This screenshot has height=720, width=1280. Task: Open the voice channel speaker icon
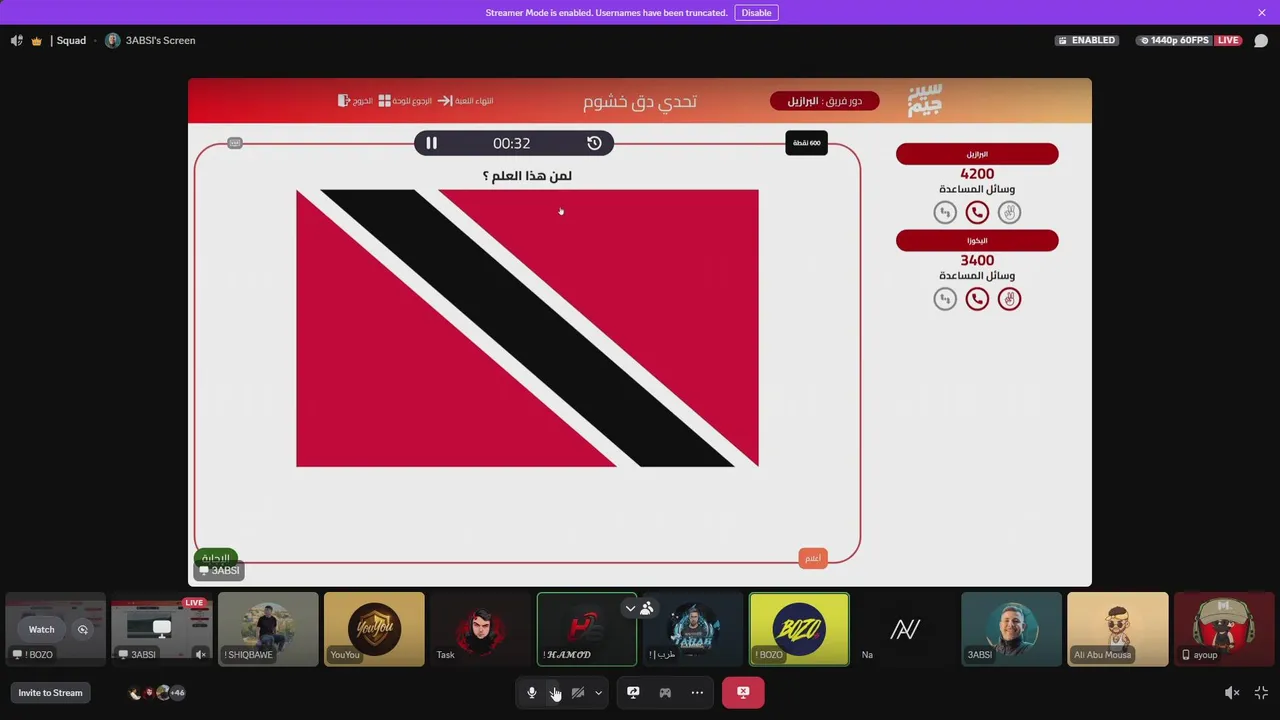click(16, 41)
